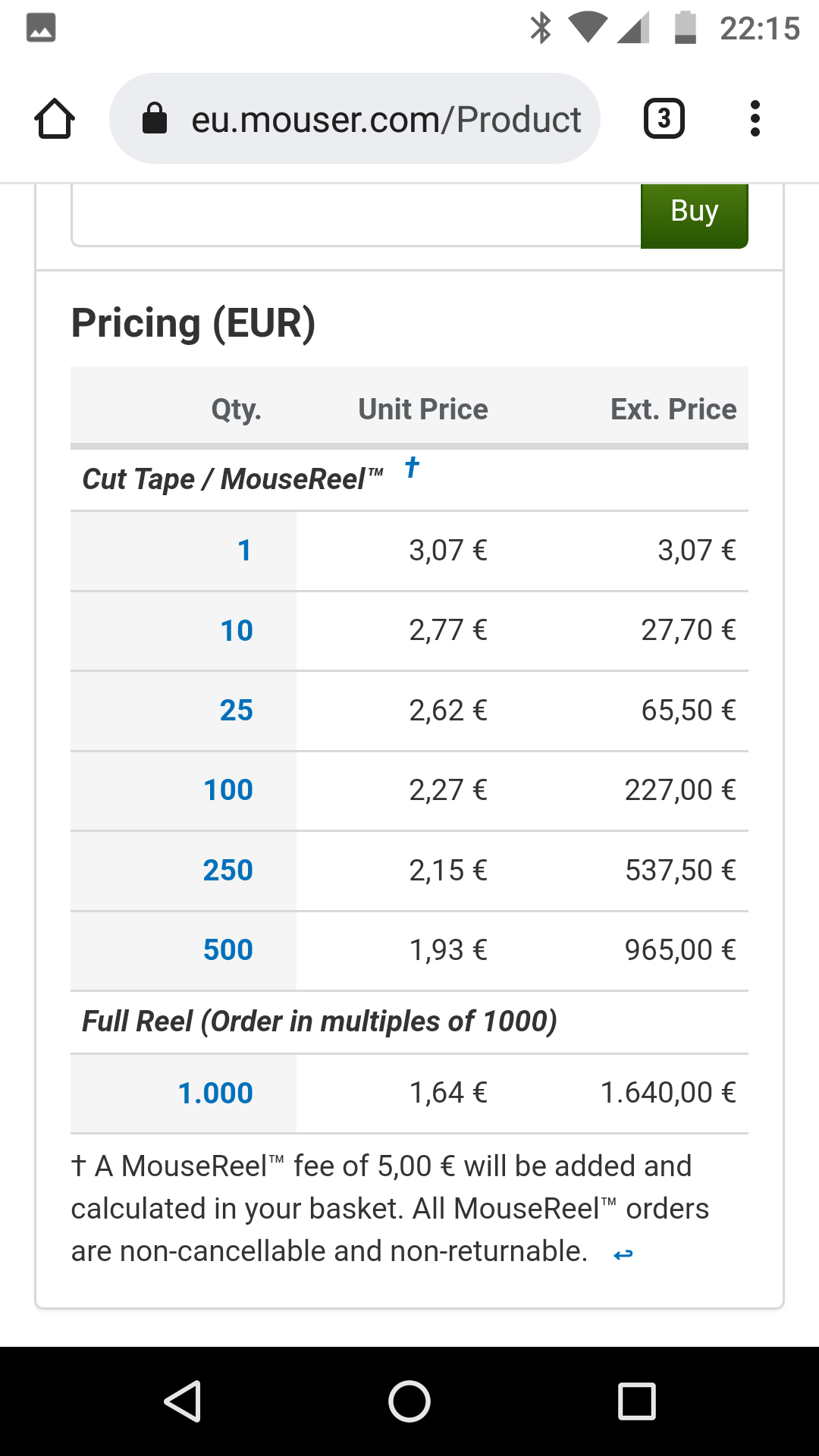The image size is (819, 1456).
Task: Select quantity 10 price break
Action: click(x=237, y=631)
